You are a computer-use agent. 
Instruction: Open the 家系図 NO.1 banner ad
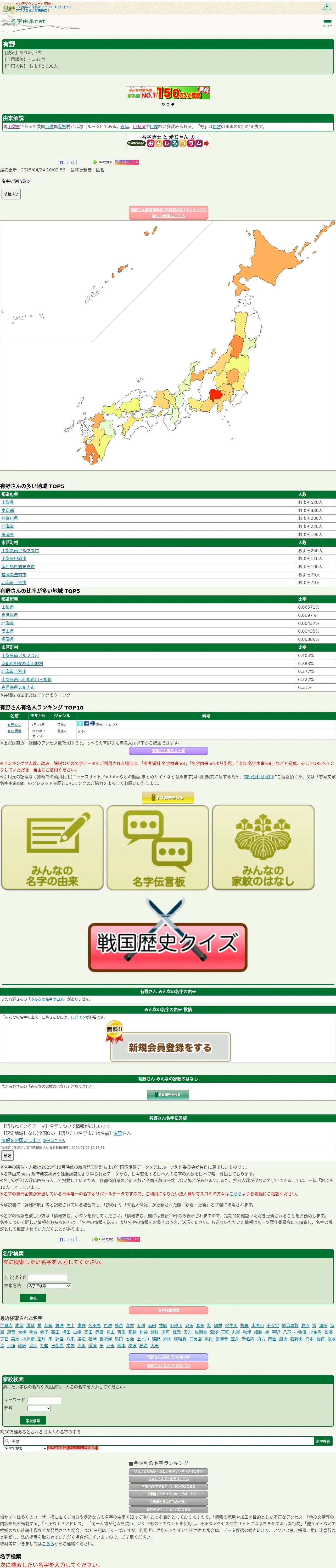coord(168,93)
